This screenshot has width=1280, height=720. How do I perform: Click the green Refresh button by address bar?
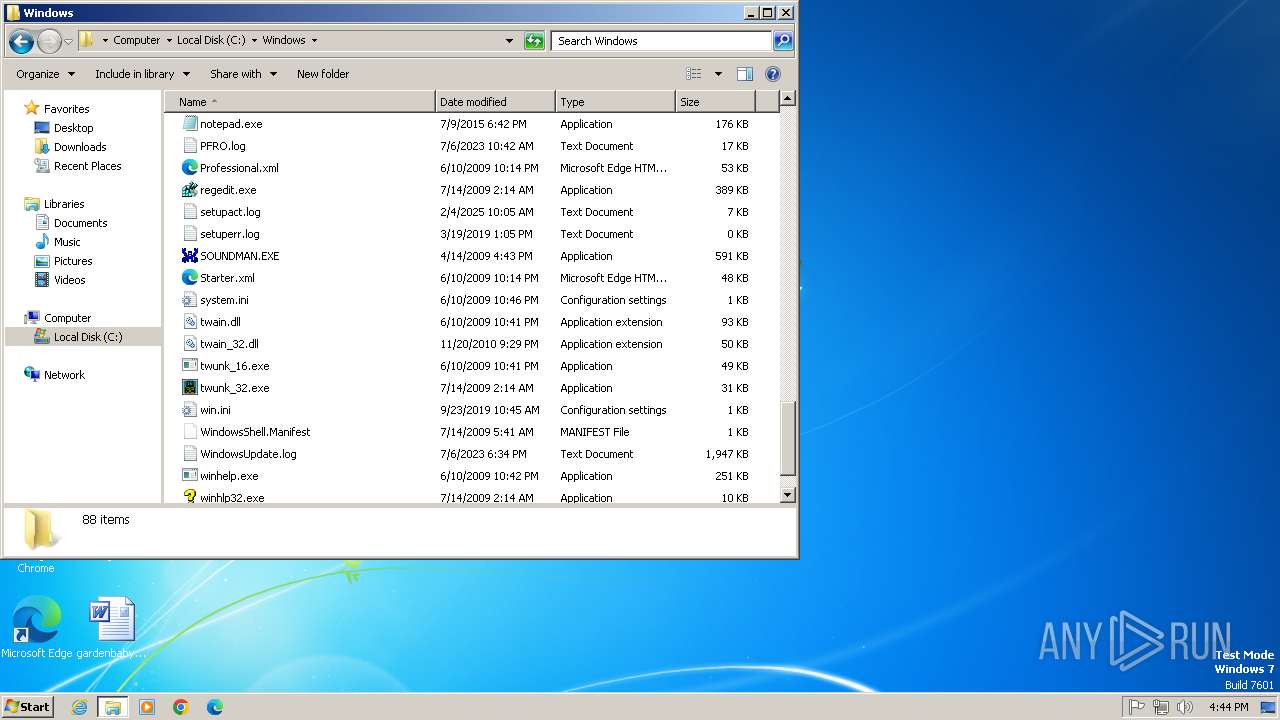click(x=535, y=41)
